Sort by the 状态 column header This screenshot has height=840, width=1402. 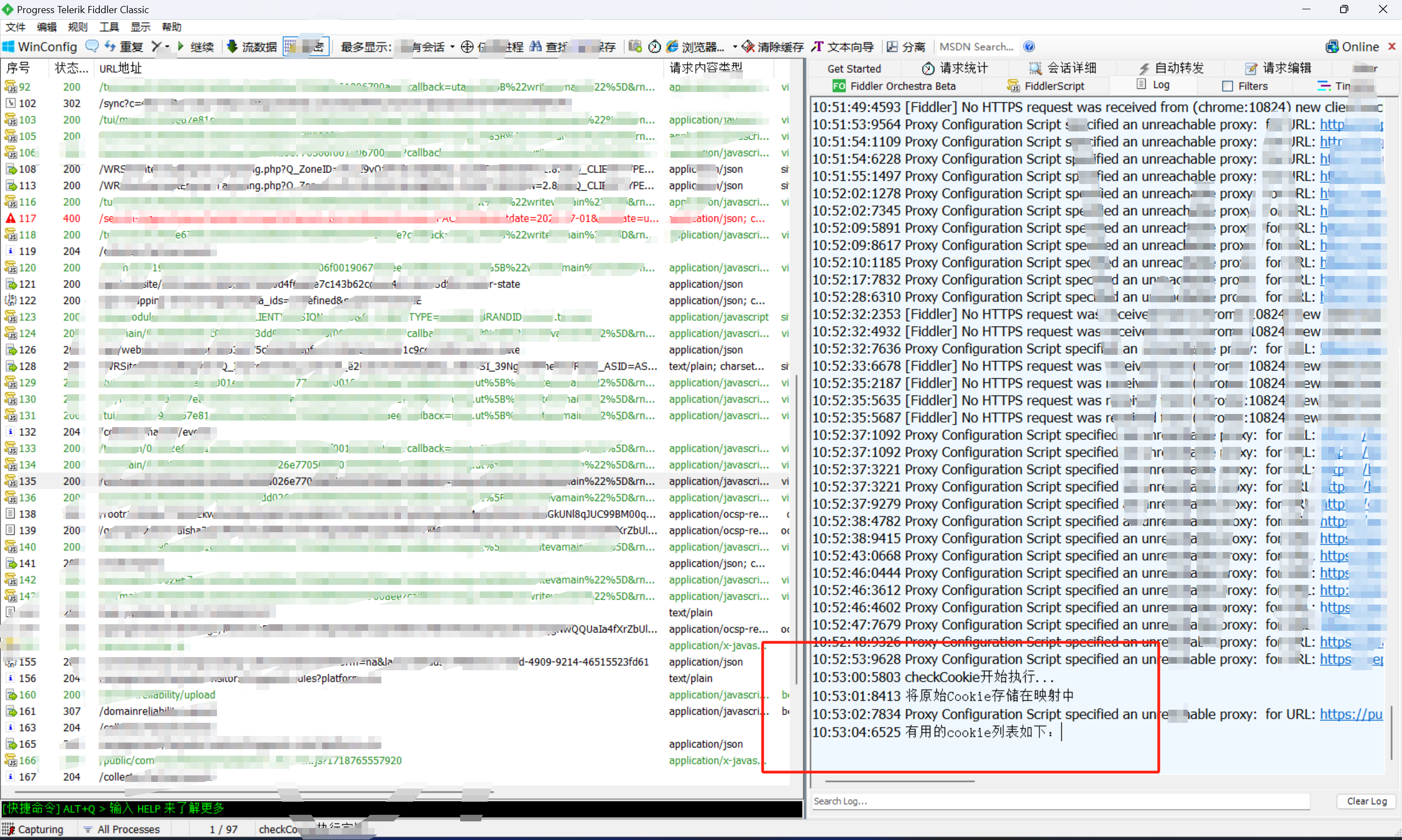pos(71,68)
